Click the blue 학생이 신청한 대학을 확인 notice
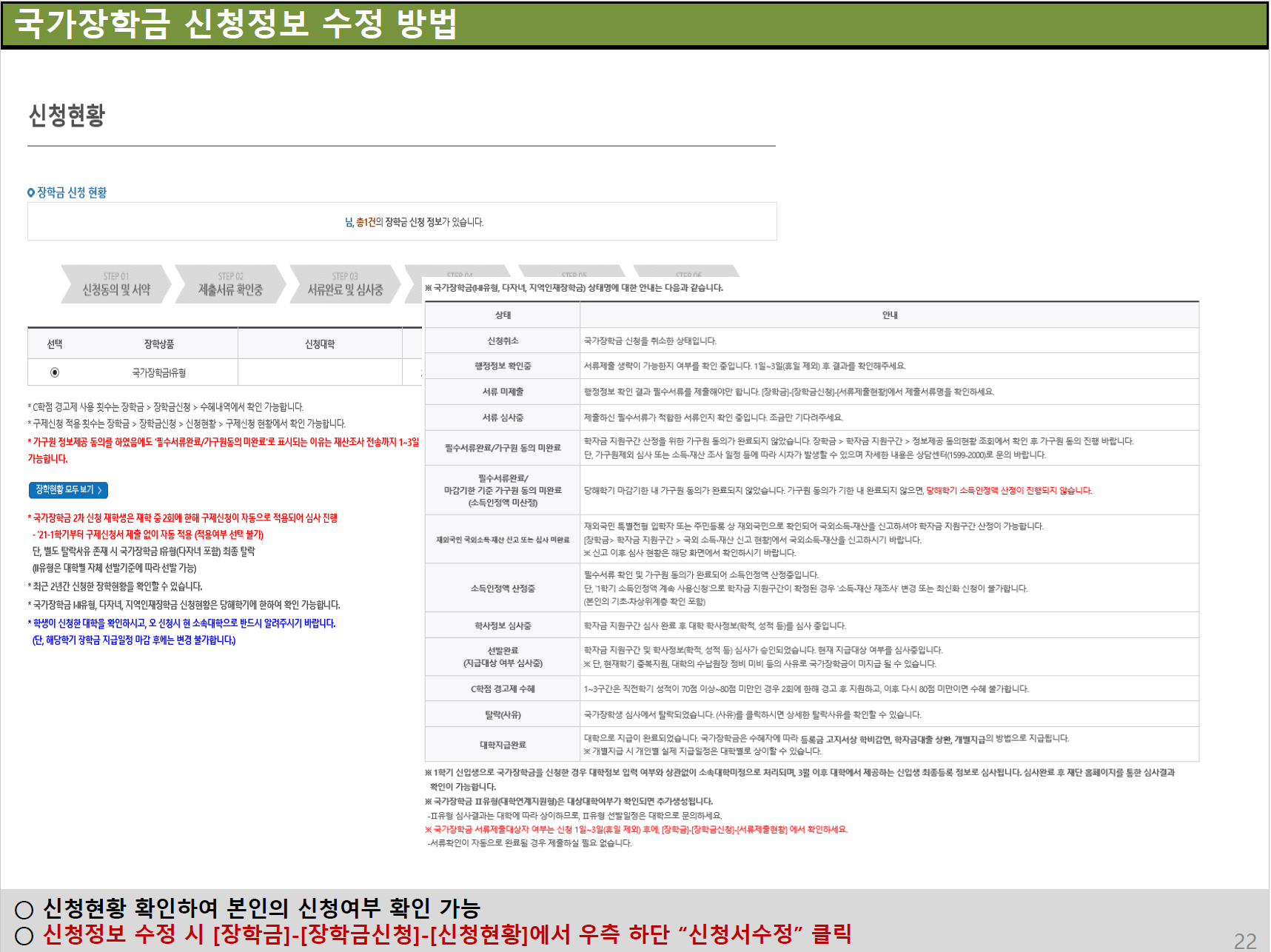The image size is (1271, 952). click(181, 631)
